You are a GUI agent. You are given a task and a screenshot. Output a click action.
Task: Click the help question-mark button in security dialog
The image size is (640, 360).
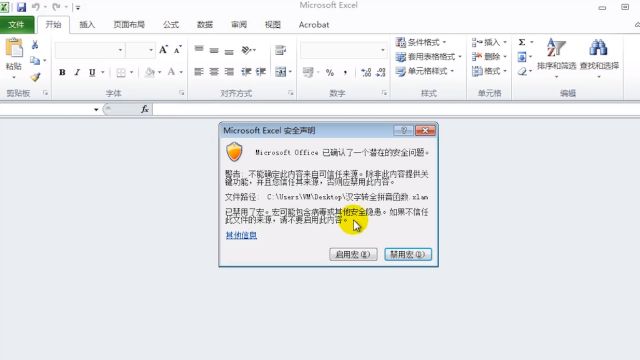pos(404,130)
